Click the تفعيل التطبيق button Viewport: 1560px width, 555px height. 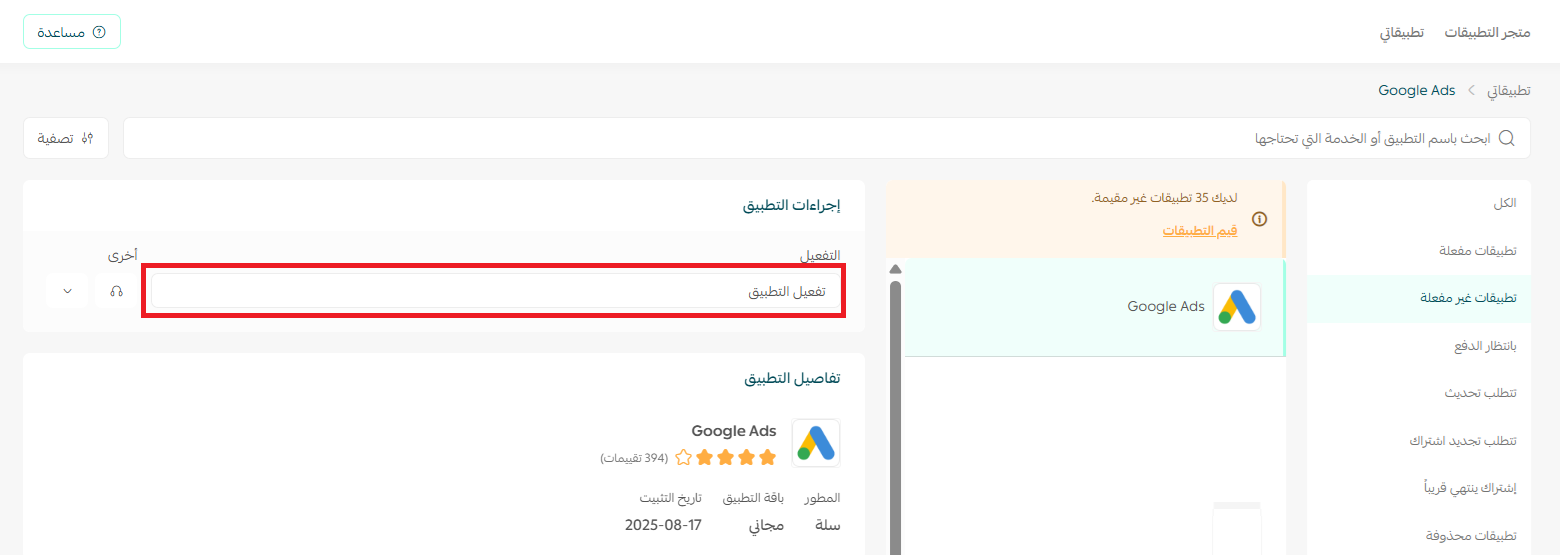(x=495, y=292)
